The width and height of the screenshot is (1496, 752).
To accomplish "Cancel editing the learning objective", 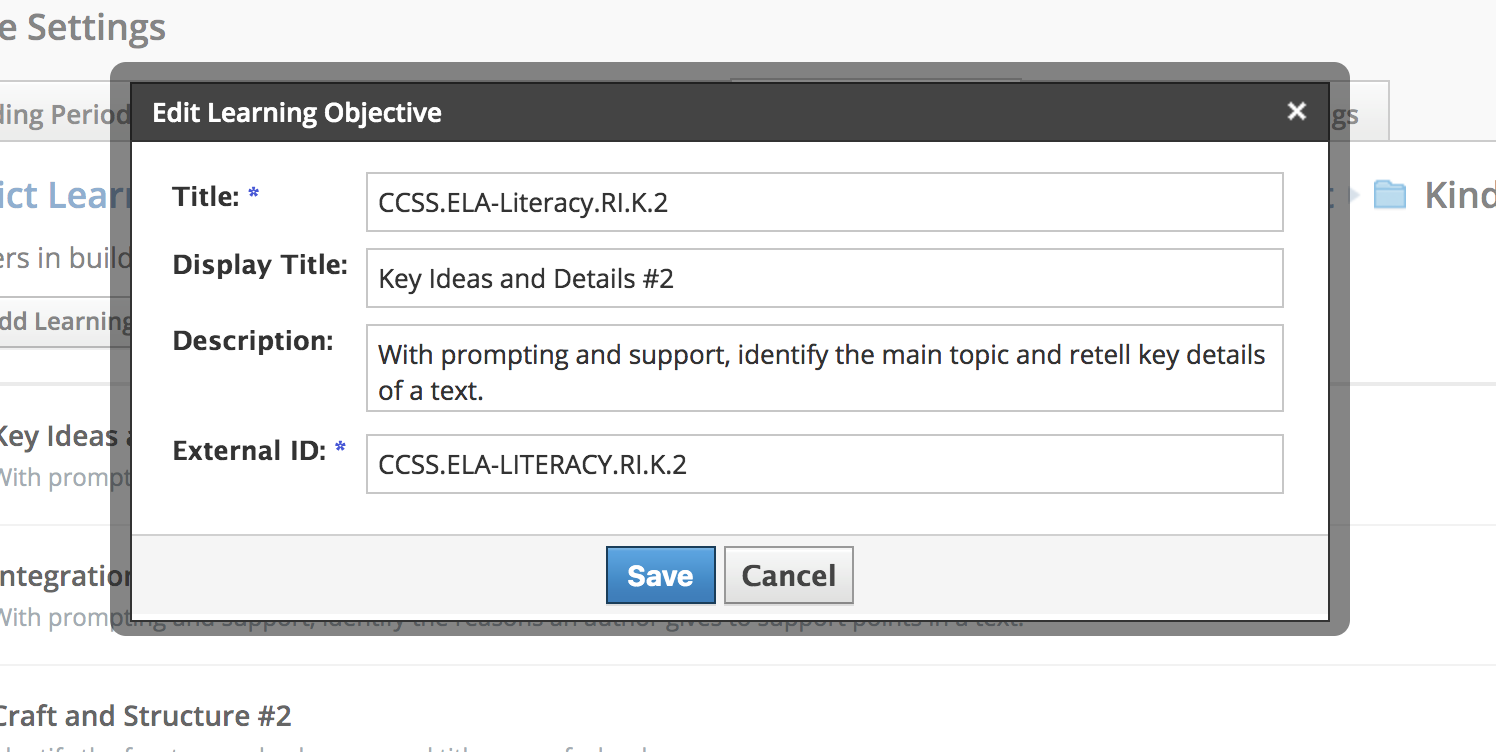I will pos(788,575).
